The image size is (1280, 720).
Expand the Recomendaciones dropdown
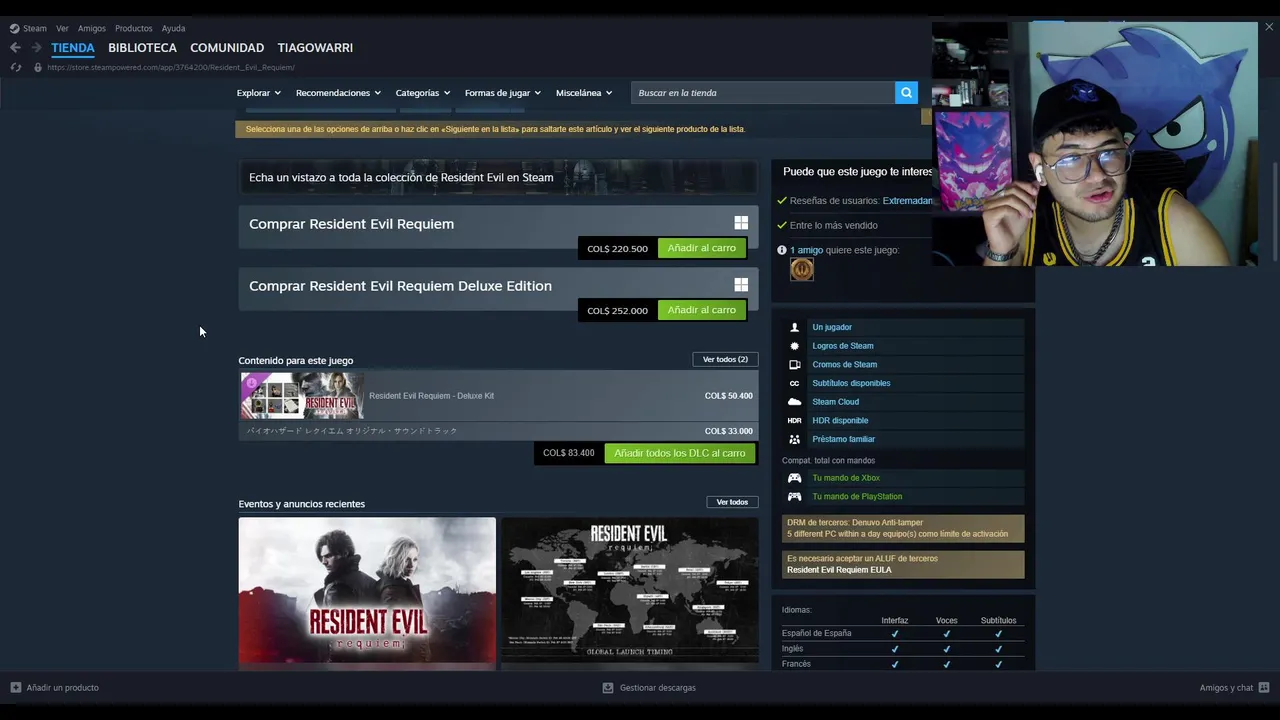337,93
